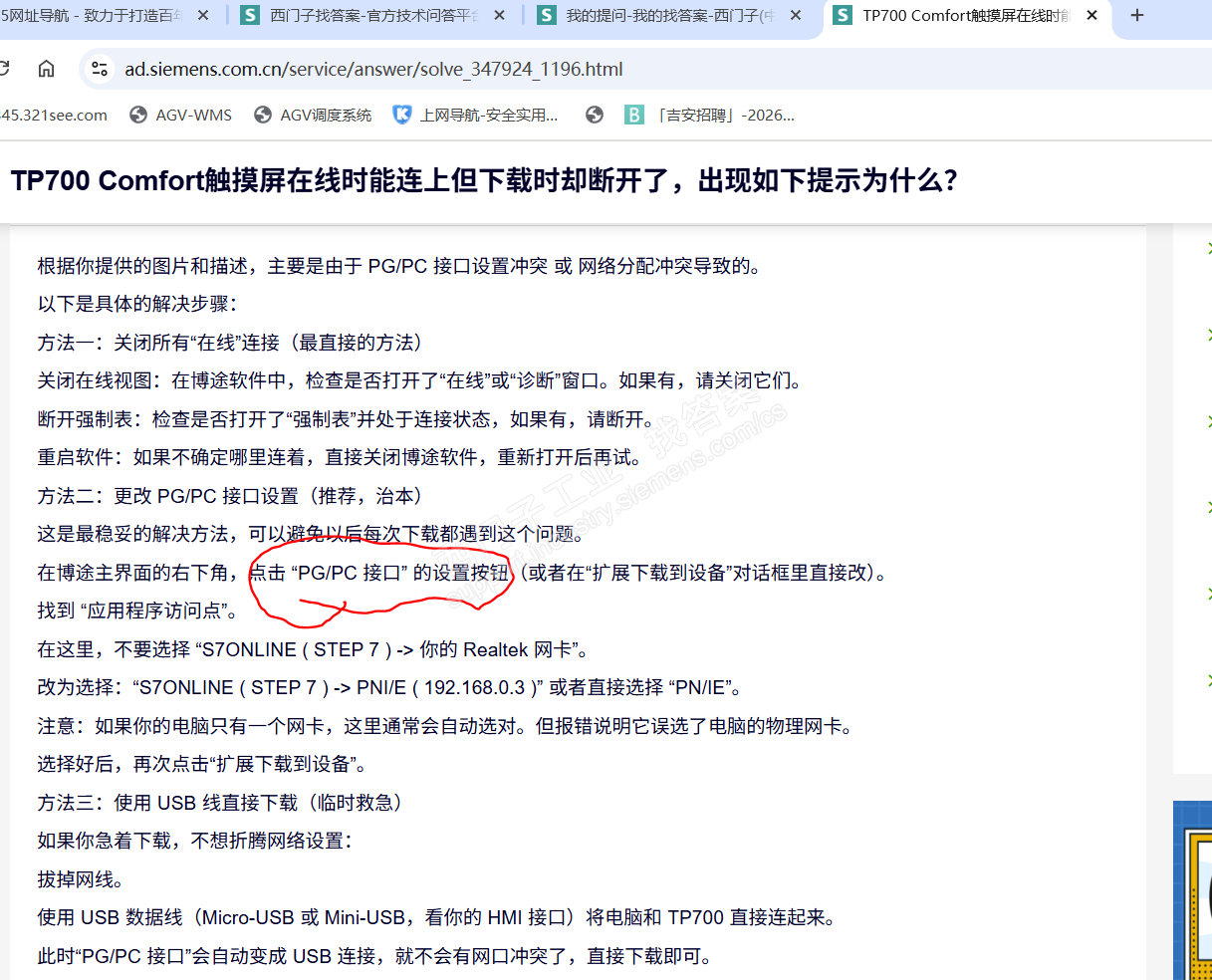Click the line 找到 “应用程序访问点”
The width and height of the screenshot is (1212, 980).
137,611
